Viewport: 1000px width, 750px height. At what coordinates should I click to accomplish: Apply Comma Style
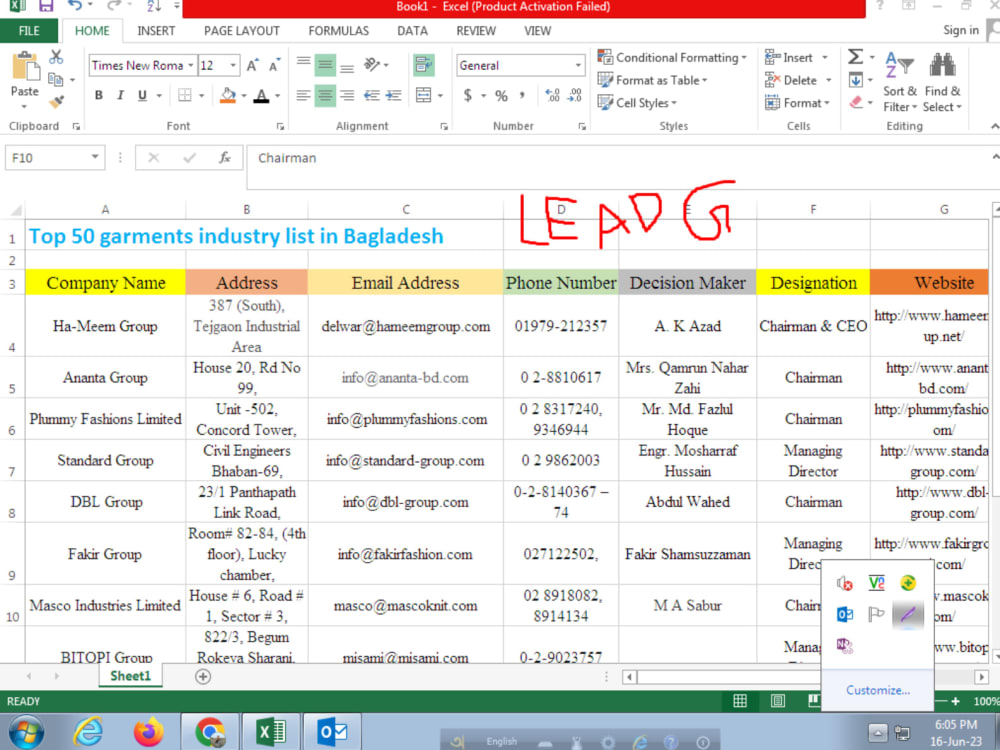pos(522,95)
